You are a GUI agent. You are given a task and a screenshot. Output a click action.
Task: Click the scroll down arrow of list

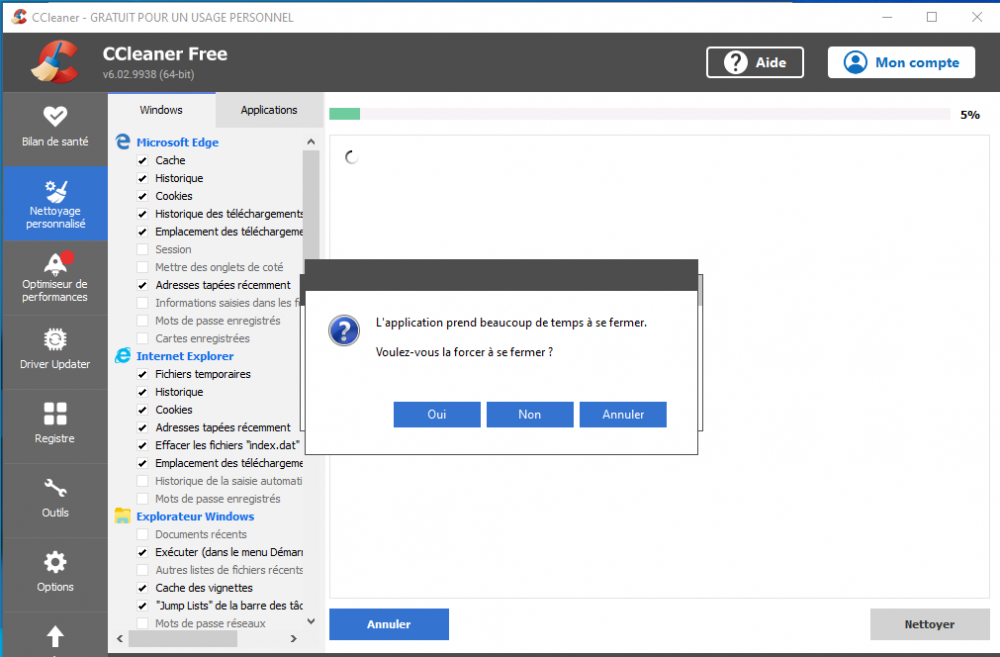click(x=311, y=621)
